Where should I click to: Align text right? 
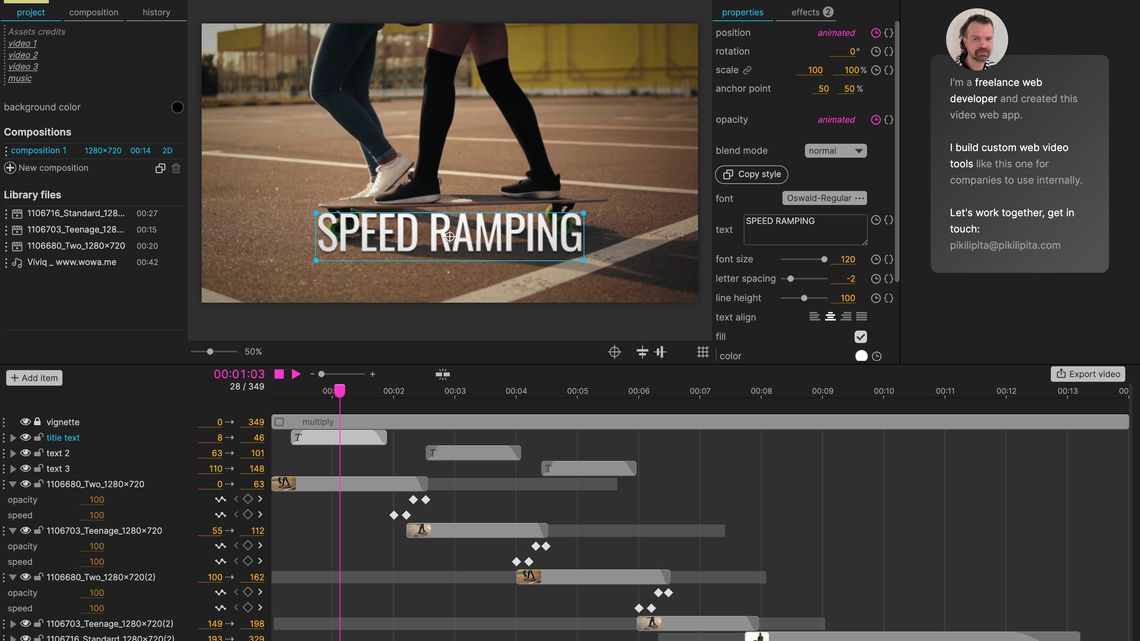[846, 317]
